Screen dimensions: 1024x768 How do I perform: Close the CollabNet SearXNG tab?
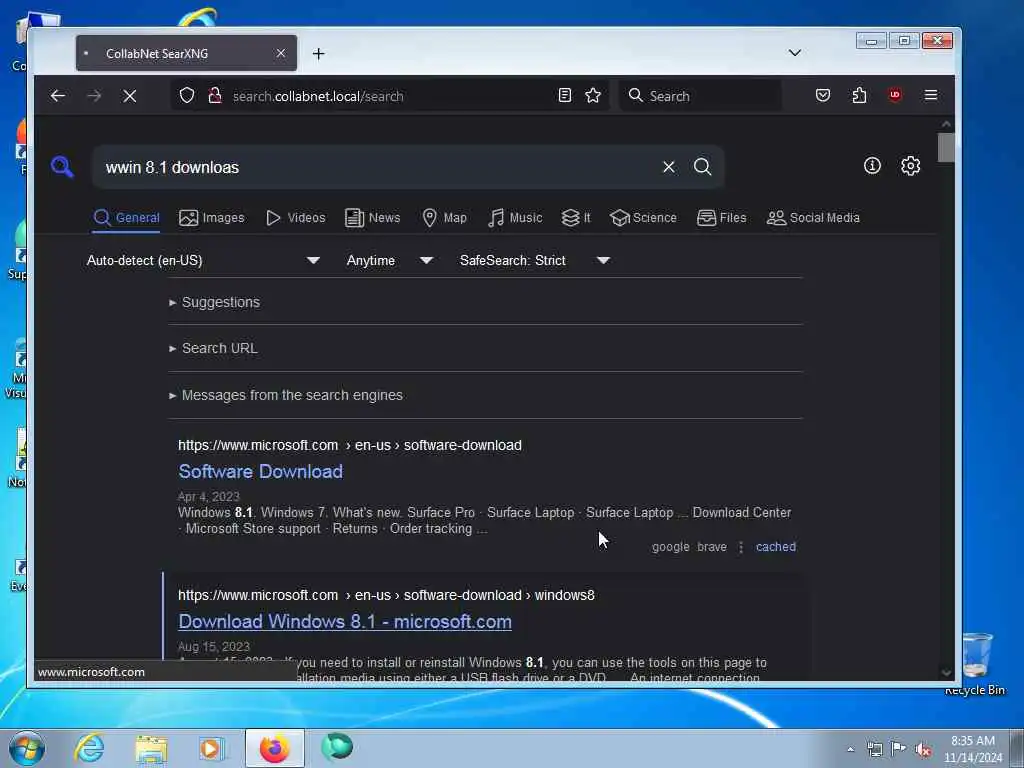point(281,54)
